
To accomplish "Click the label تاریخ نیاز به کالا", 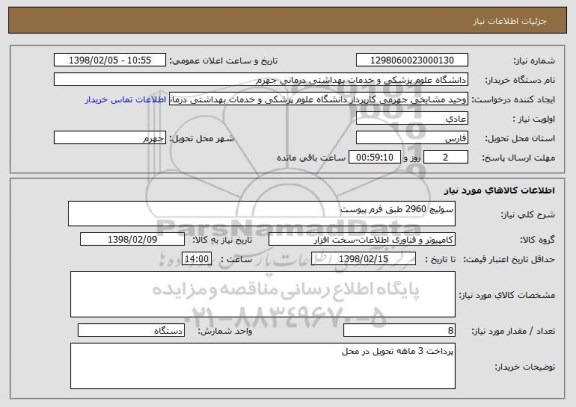I will pyautogui.click(x=222, y=240).
